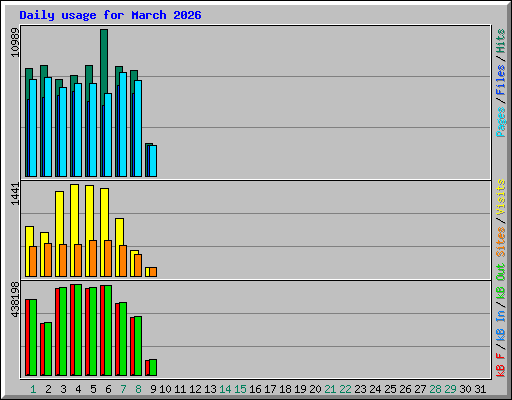Click day 26 on the x-axis
Screen dimensions: 512x400
click(x=405, y=389)
